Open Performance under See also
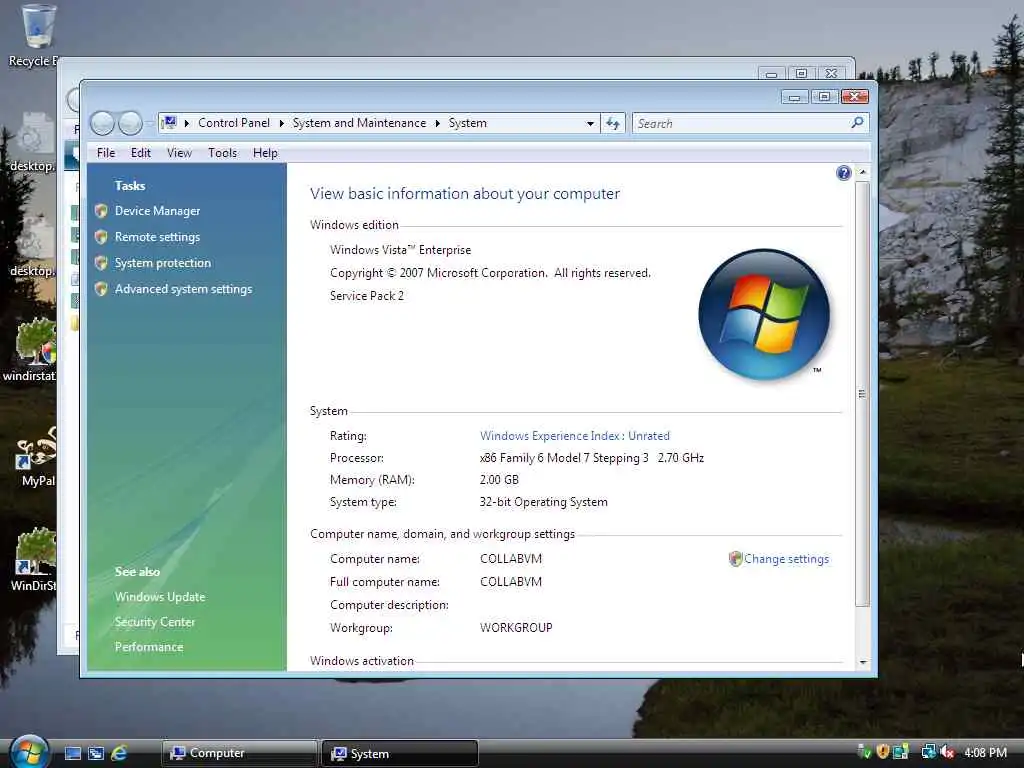 pos(149,647)
